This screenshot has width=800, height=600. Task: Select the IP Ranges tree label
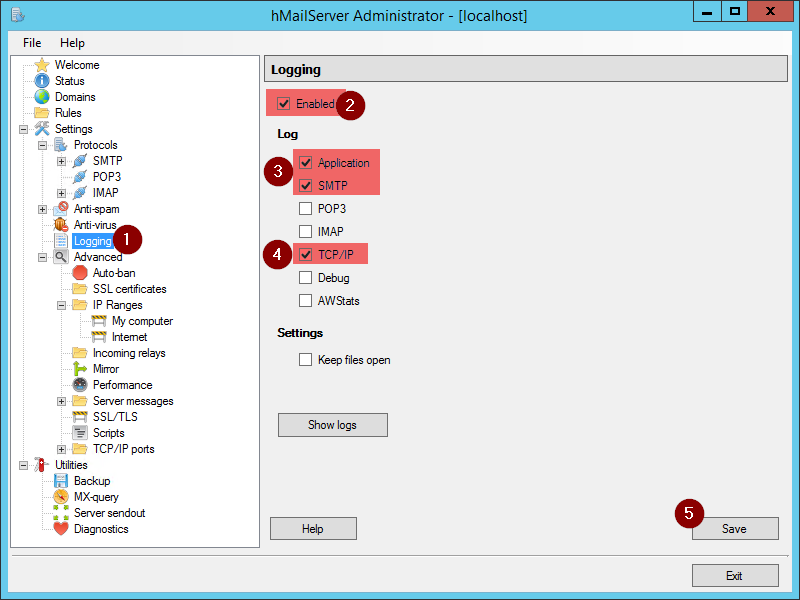[117, 305]
